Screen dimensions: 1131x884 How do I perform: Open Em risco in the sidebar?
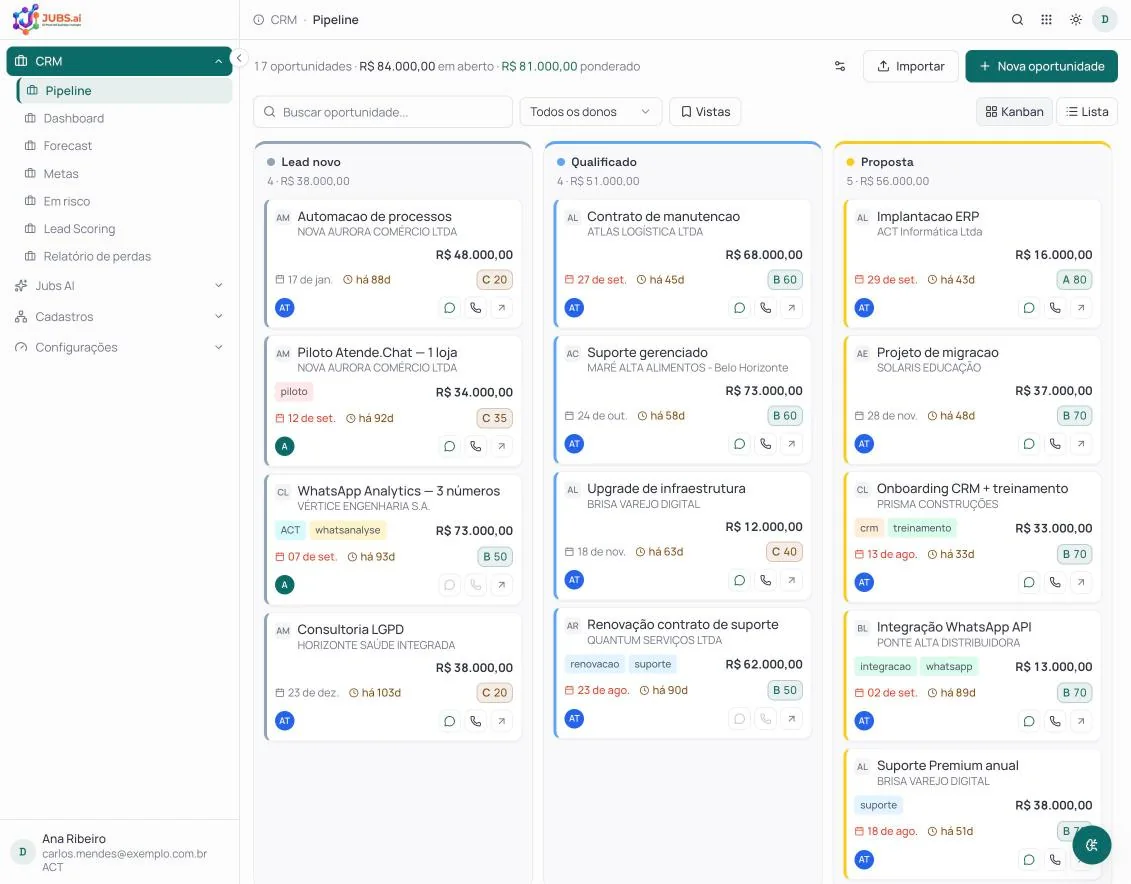click(x=124, y=201)
